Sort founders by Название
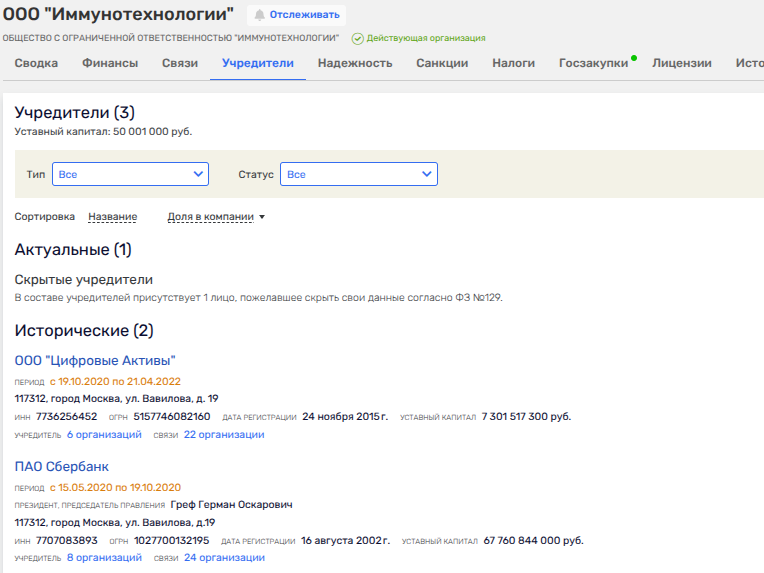Viewport: 764px width, 573px height. tap(112, 217)
